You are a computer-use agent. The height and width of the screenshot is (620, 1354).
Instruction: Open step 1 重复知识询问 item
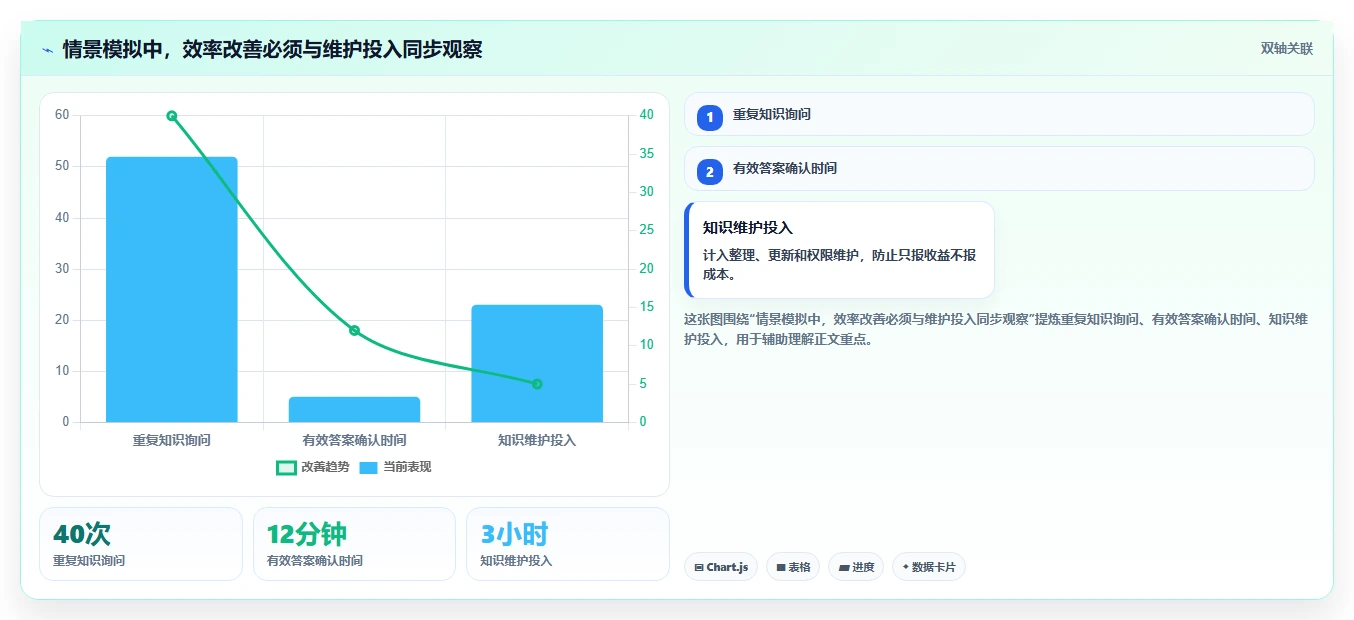pos(999,114)
